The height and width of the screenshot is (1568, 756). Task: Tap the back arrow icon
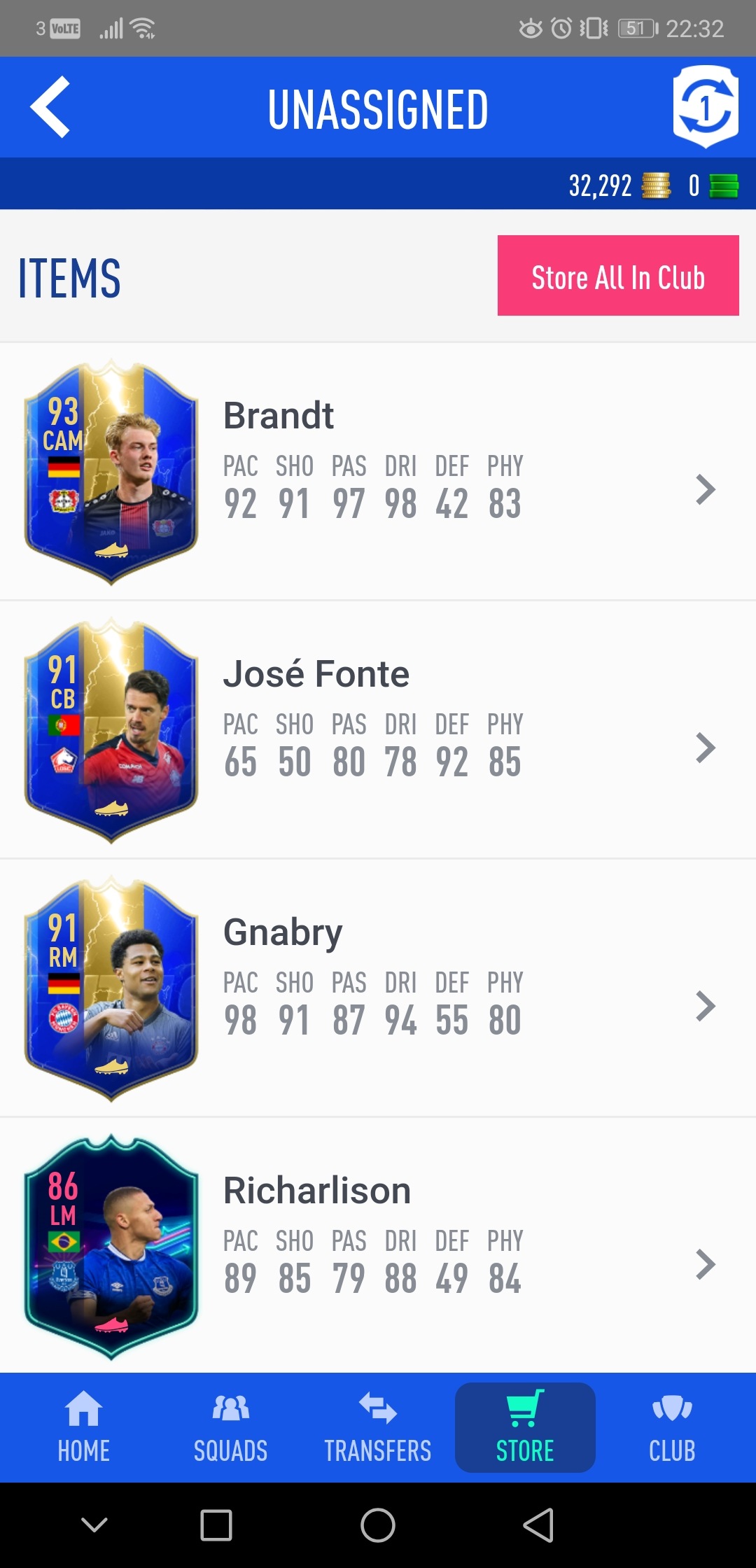[x=50, y=107]
